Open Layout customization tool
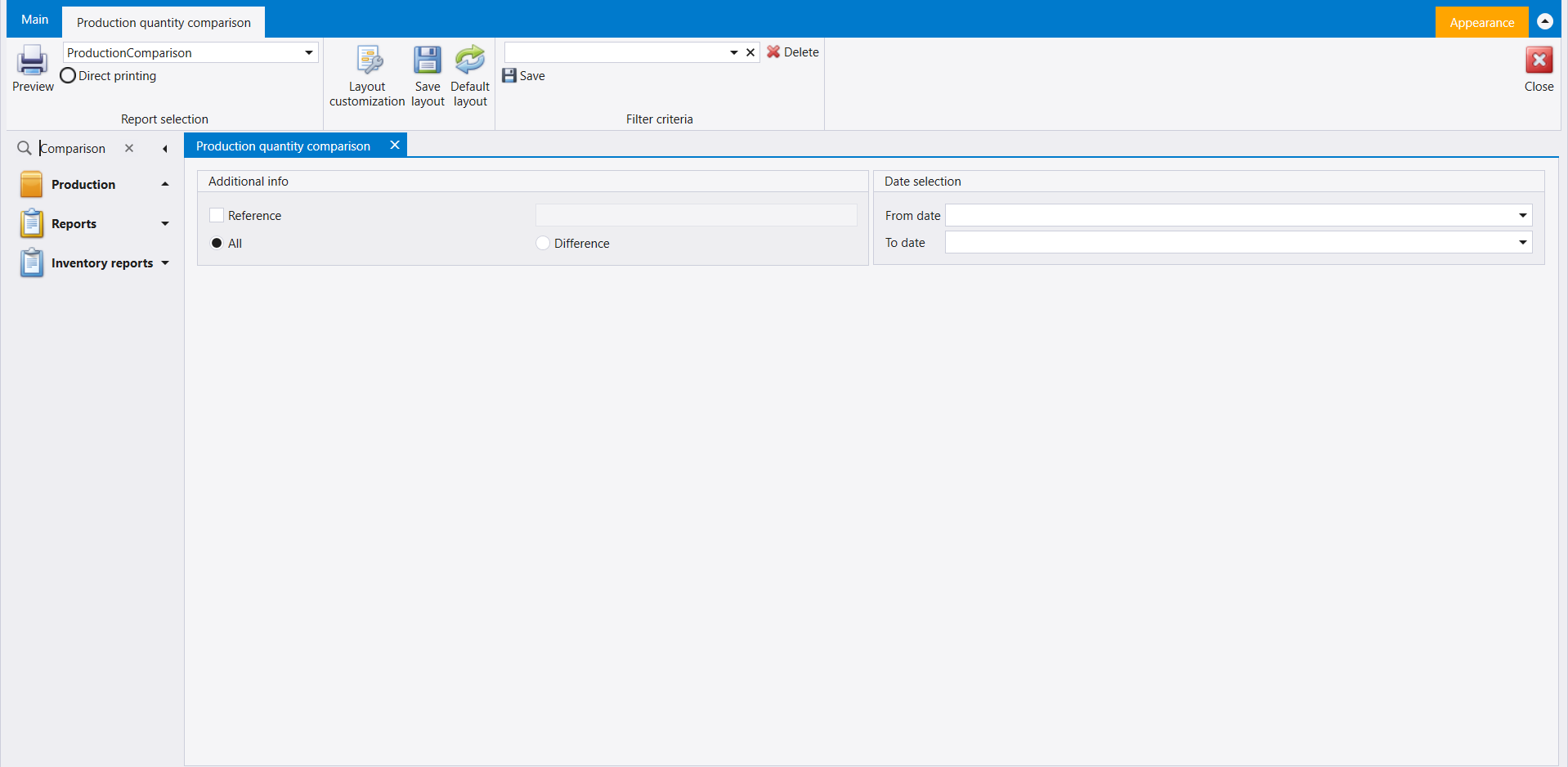This screenshot has width=1568, height=767. (367, 76)
